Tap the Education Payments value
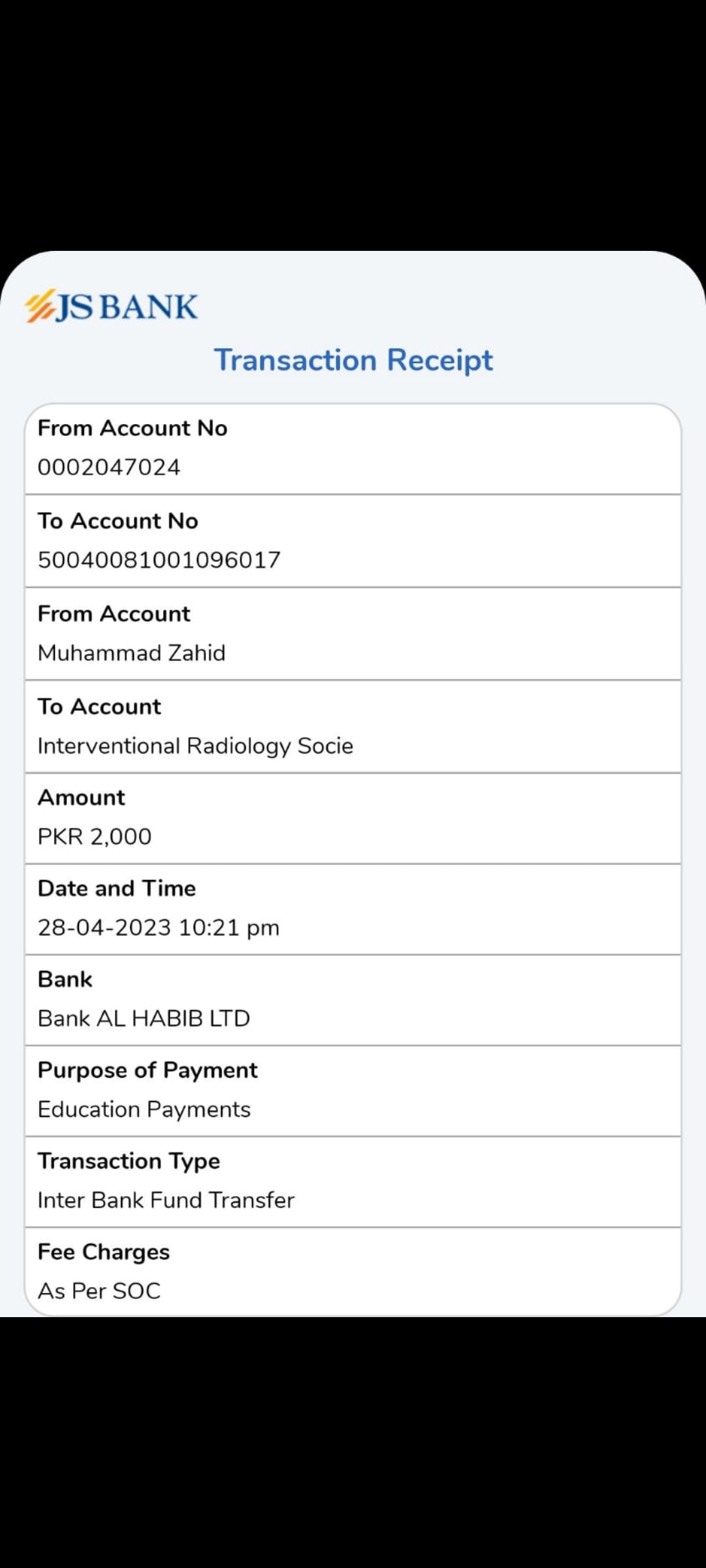Viewport: 706px width, 1568px height. pyautogui.click(x=144, y=1109)
